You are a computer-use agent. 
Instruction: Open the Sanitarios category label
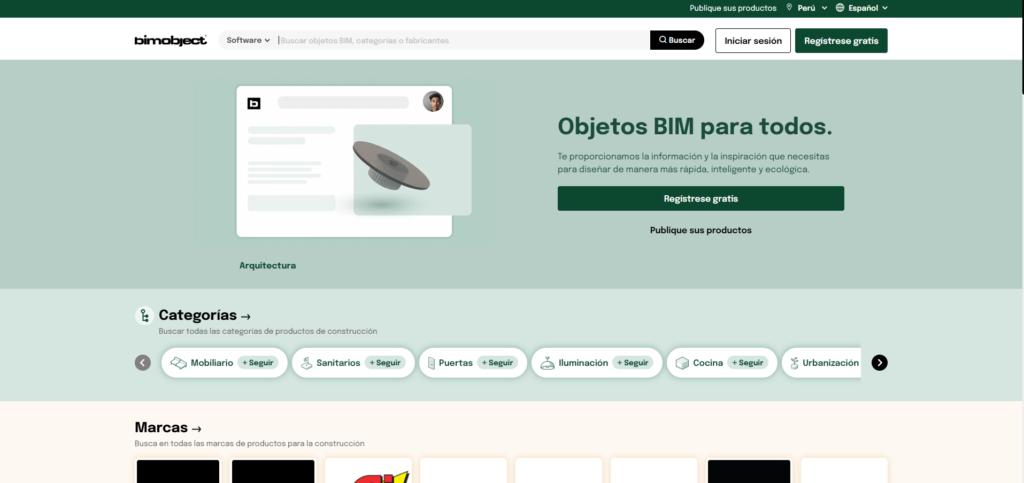(x=338, y=363)
